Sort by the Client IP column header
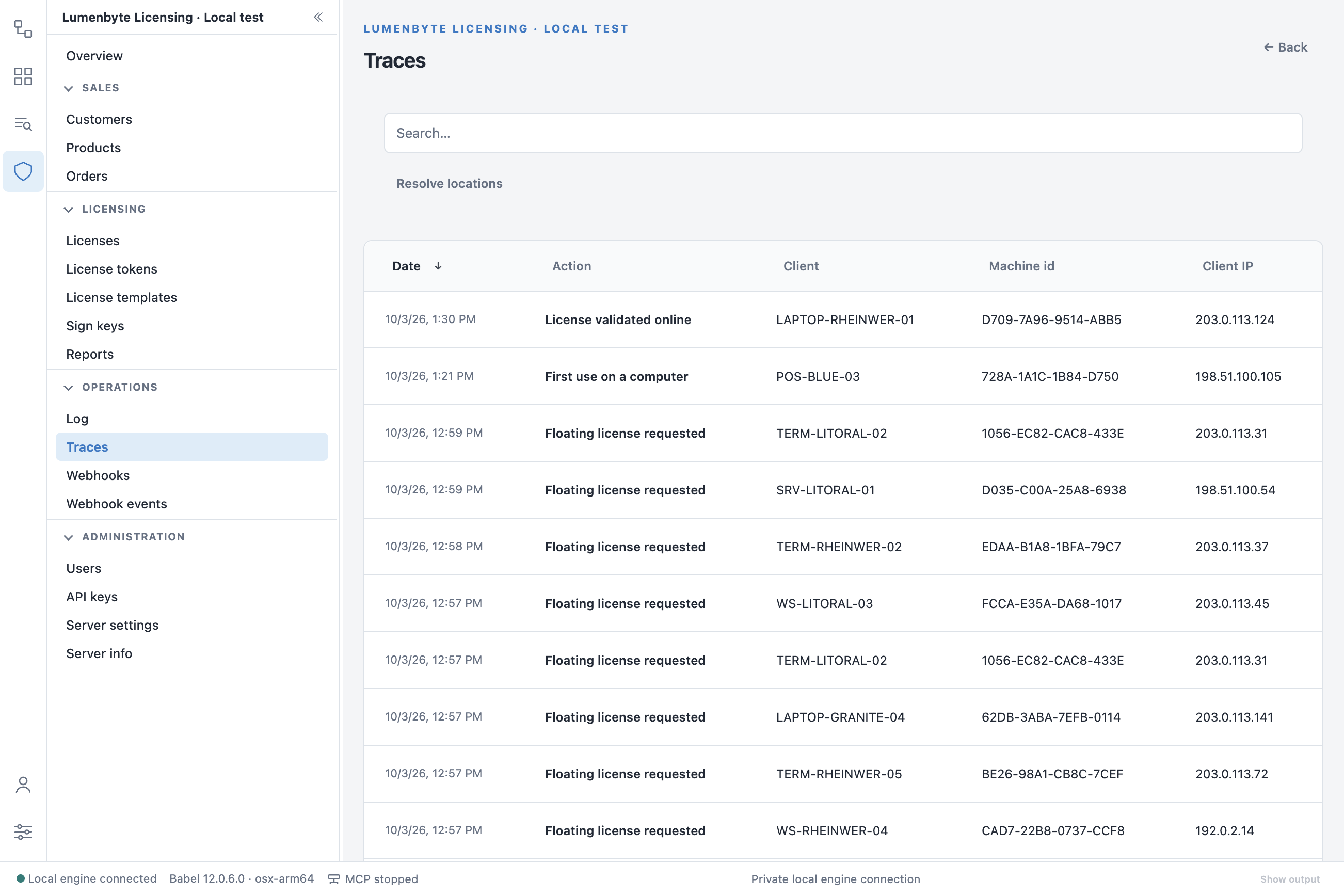 tap(1227, 266)
